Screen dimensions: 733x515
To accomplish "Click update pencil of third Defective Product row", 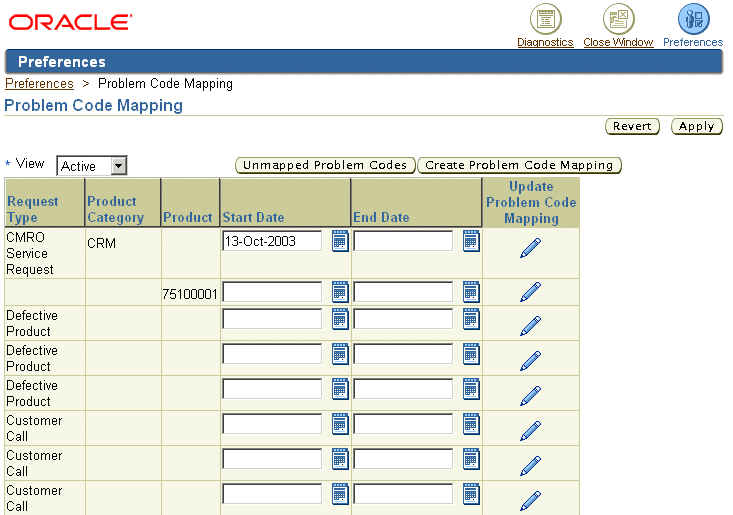I will 531,396.
